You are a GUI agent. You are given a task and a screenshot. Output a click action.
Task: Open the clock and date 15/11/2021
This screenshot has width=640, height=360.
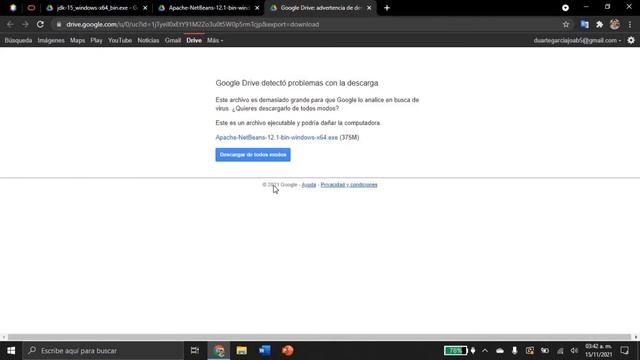point(599,351)
